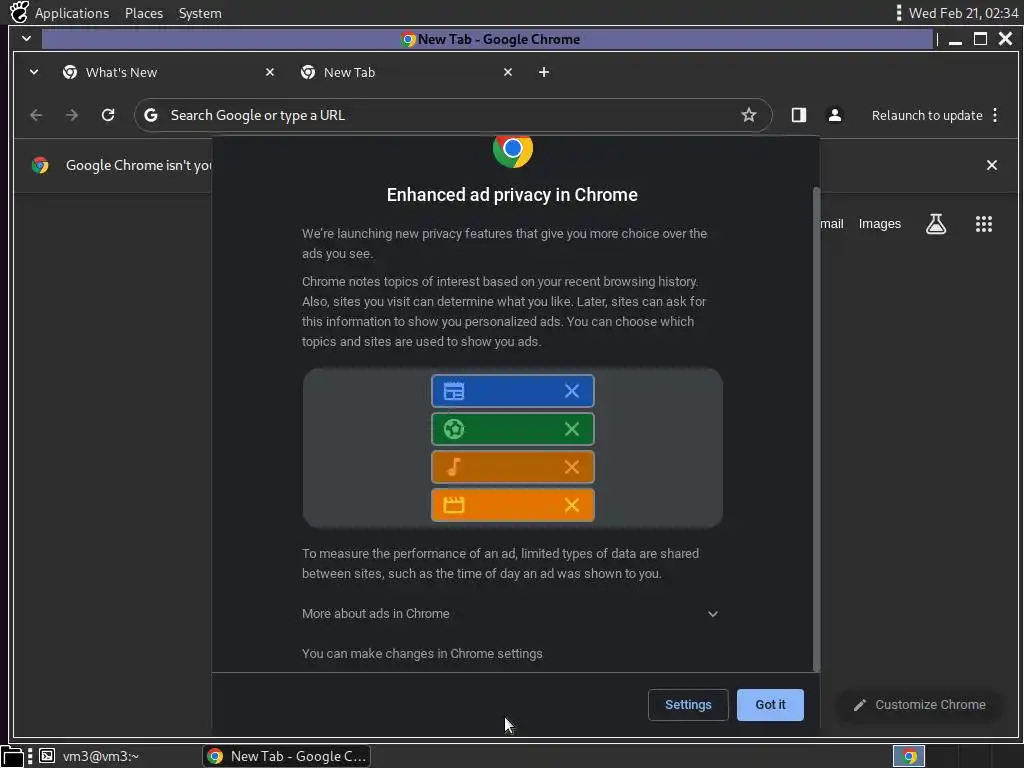
Task: Click the Got it button
Action: point(770,705)
